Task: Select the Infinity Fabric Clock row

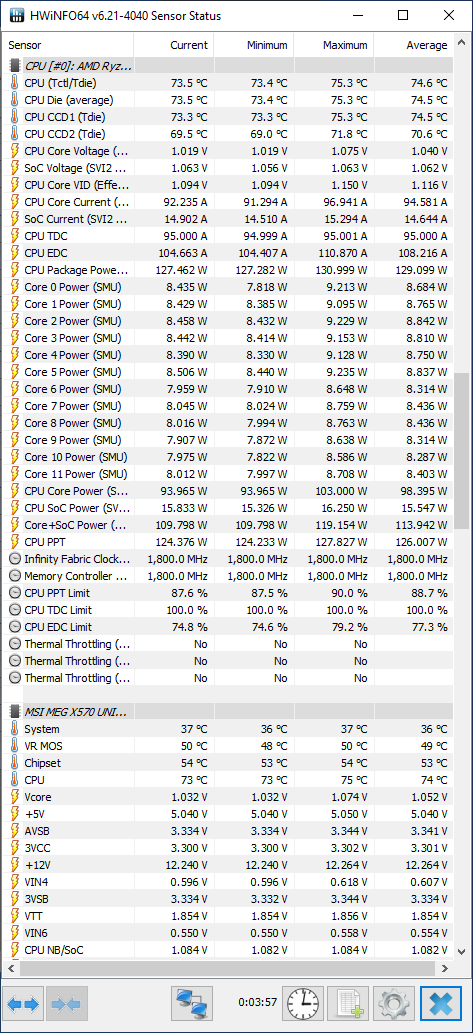Action: click(227, 559)
